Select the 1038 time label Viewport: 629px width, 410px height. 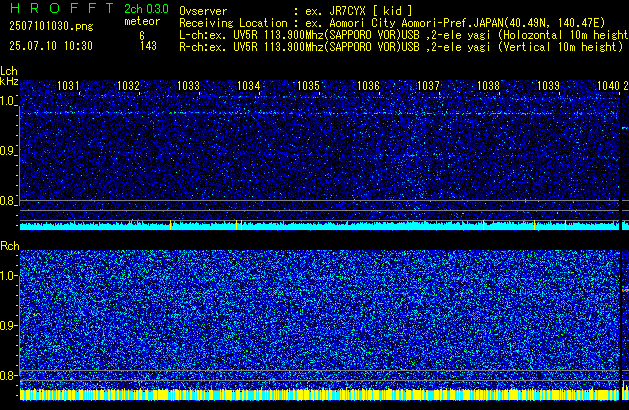(488, 86)
